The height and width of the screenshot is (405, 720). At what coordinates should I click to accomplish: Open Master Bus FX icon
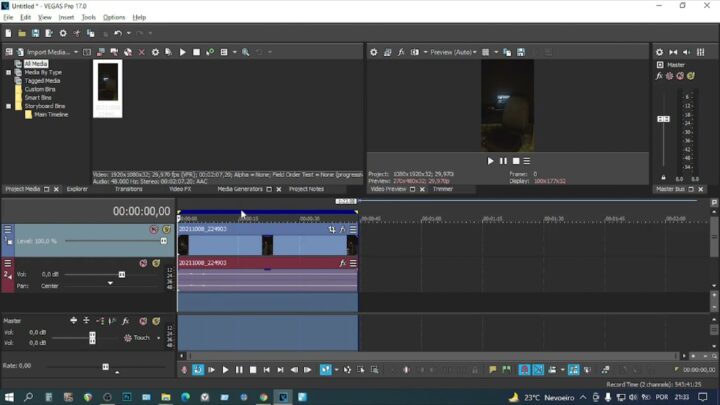pyautogui.click(x=659, y=76)
